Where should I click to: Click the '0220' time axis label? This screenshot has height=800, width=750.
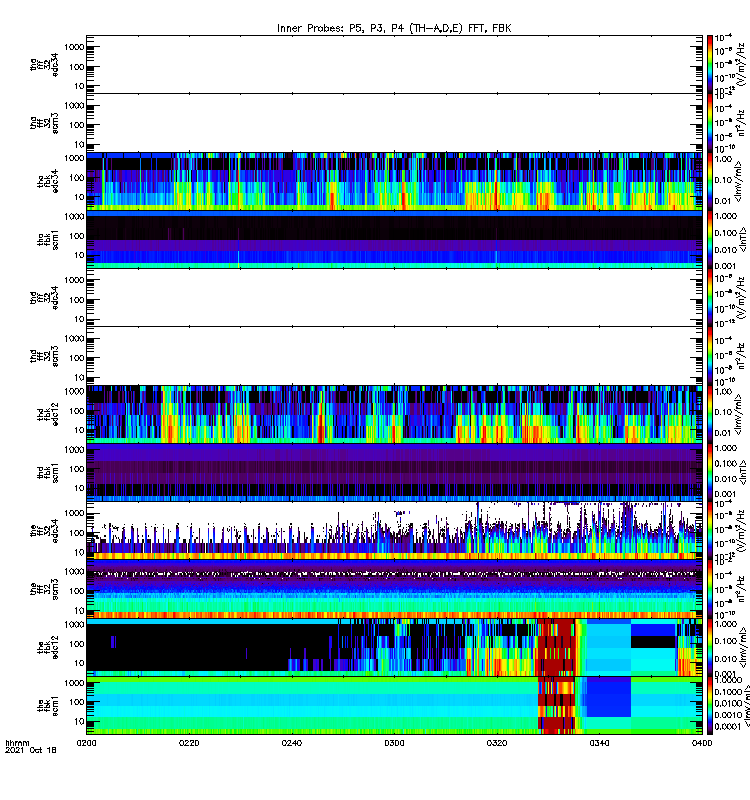[x=189, y=743]
